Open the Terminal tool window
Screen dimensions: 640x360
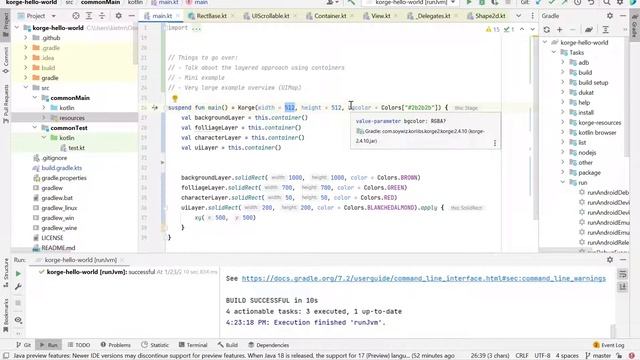pyautogui.click(x=193, y=345)
